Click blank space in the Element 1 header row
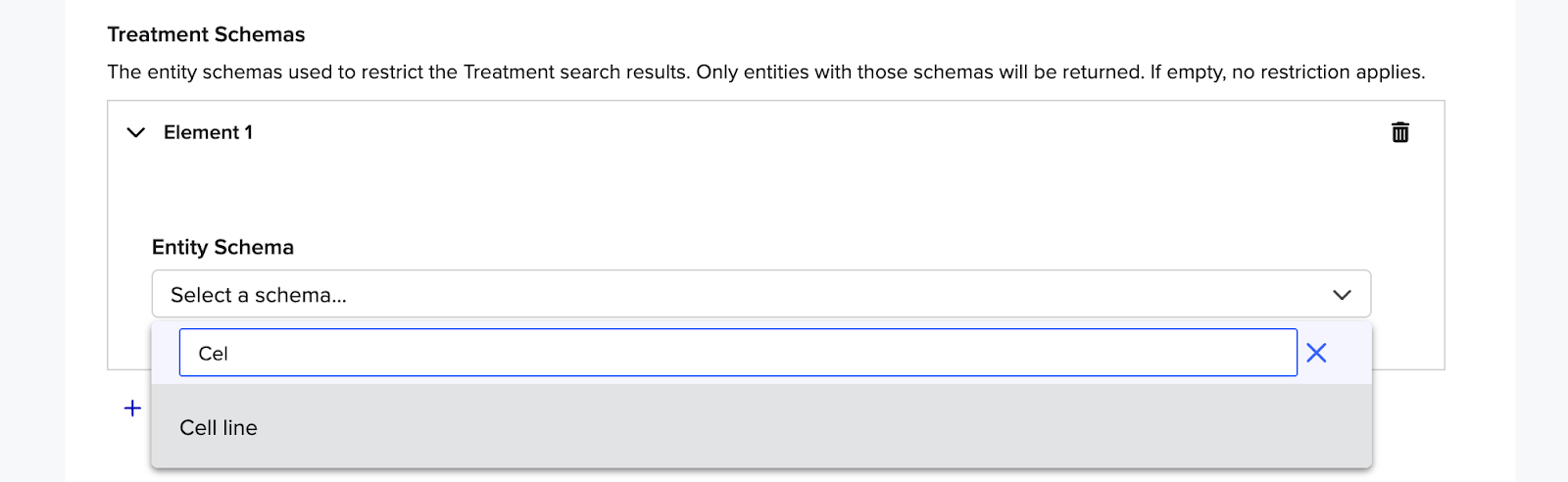 tap(784, 132)
